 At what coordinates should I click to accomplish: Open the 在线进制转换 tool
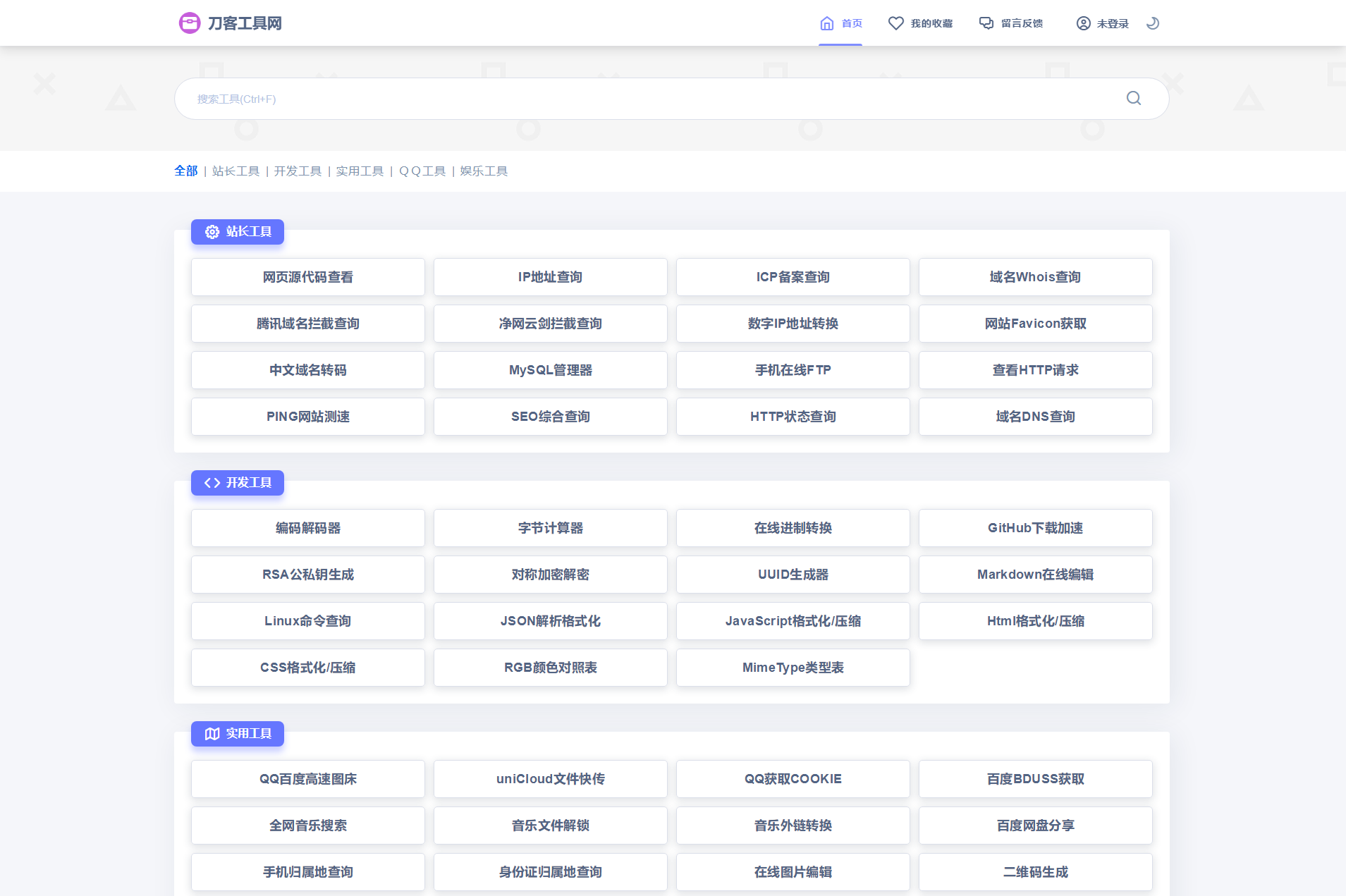tap(793, 528)
